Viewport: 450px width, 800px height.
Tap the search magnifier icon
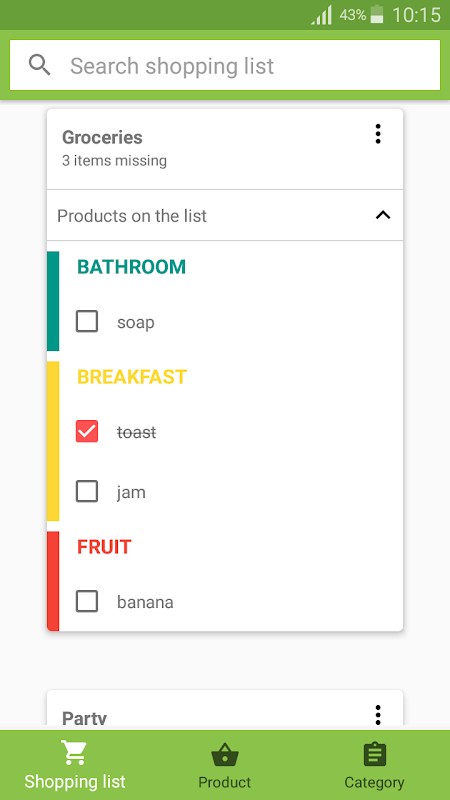39,65
